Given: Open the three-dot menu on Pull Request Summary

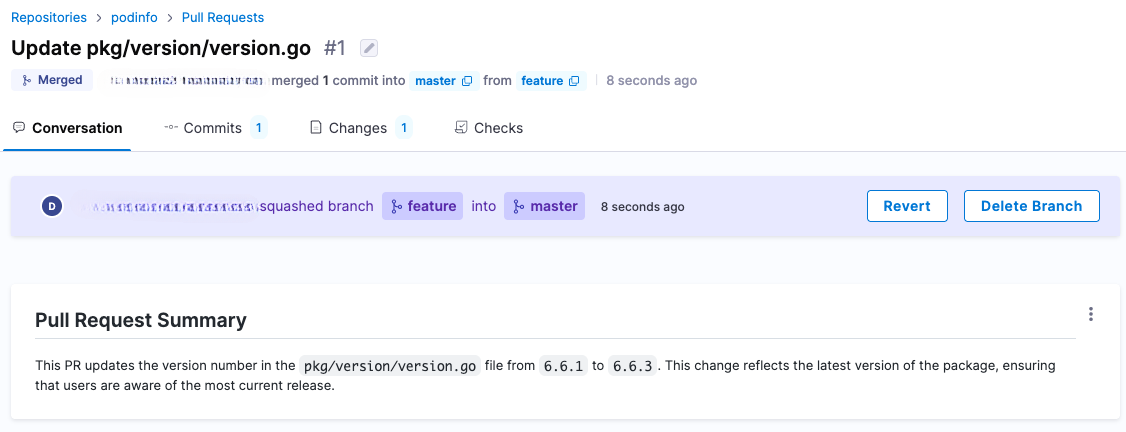Looking at the screenshot, I should pyautogui.click(x=1090, y=314).
